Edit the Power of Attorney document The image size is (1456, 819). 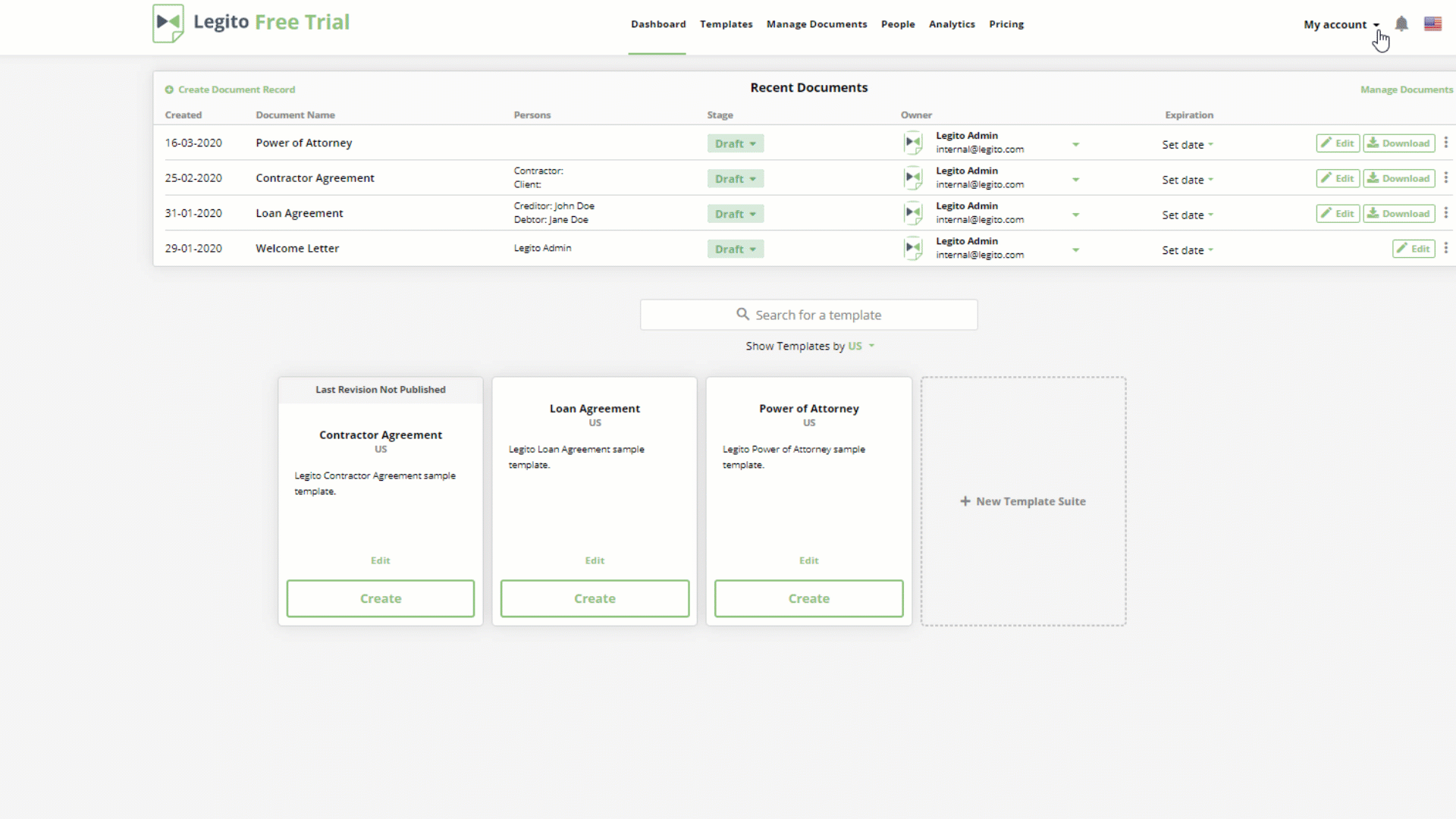[1338, 143]
